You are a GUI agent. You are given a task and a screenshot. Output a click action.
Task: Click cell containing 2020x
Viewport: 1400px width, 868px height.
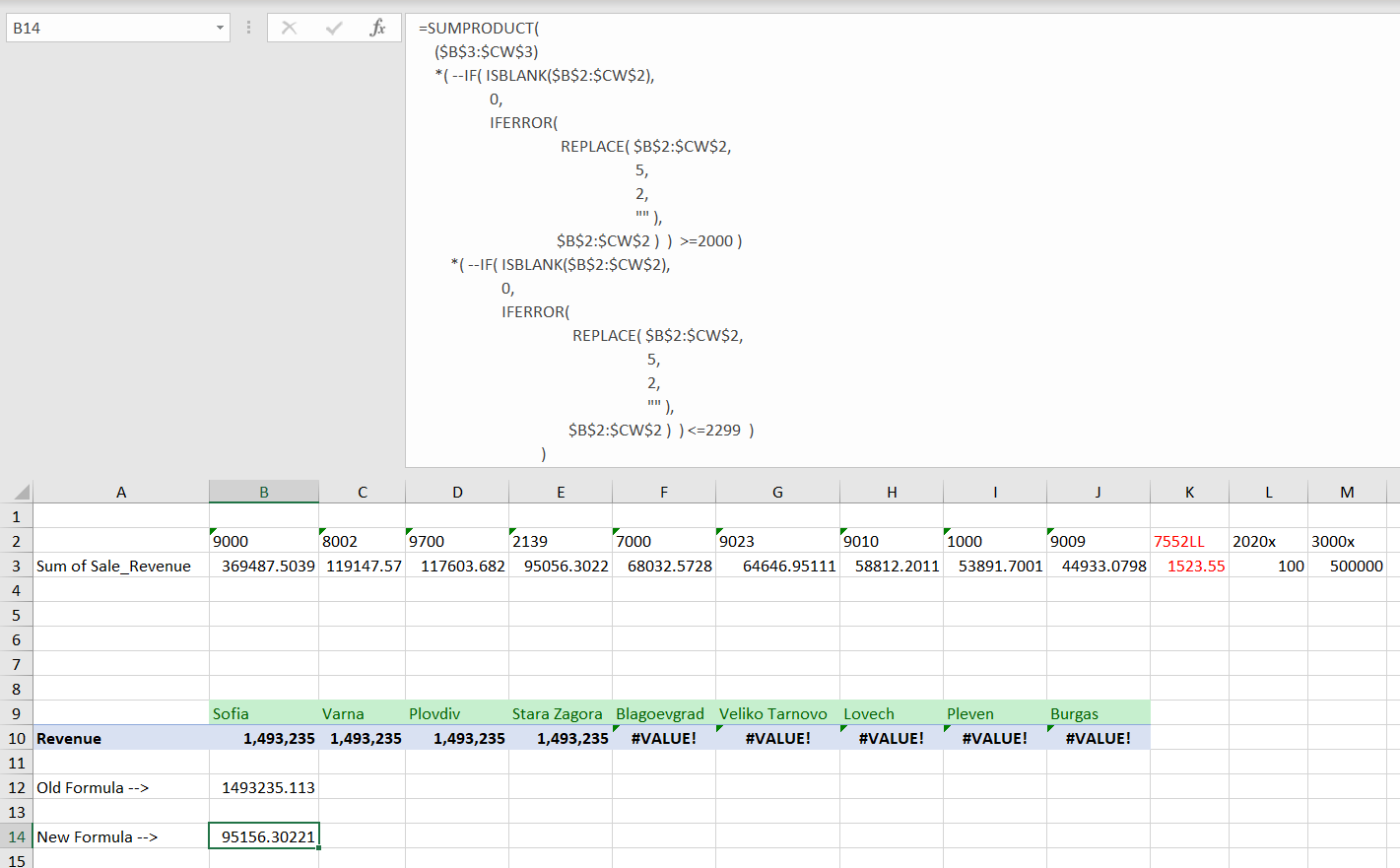click(1268, 541)
